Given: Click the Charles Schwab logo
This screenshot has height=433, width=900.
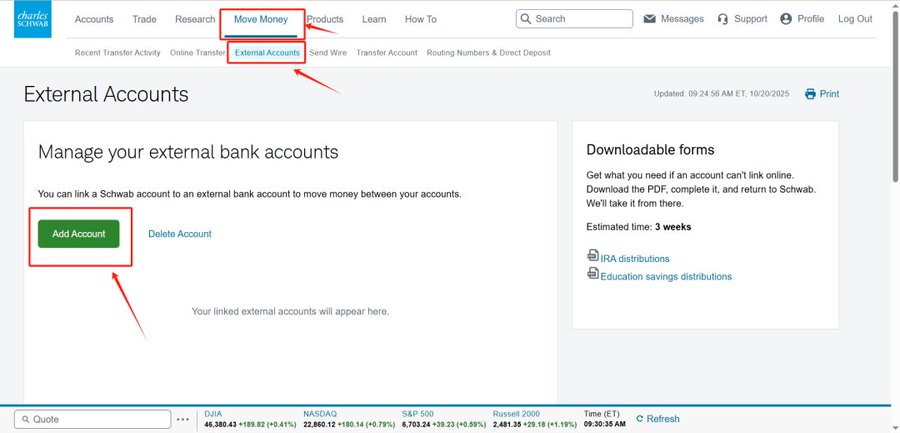Looking at the screenshot, I should coord(33,20).
